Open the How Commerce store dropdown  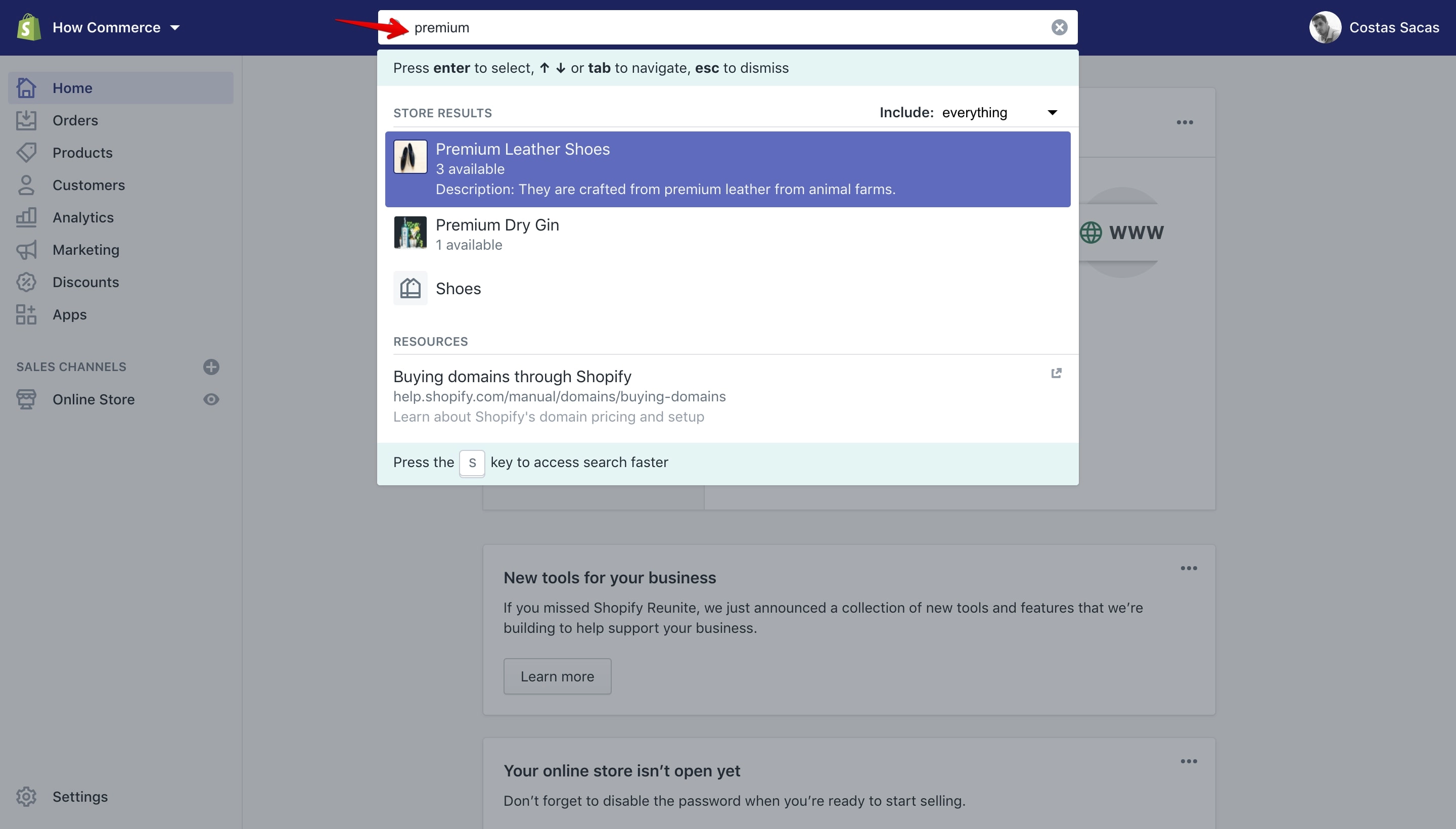[116, 27]
